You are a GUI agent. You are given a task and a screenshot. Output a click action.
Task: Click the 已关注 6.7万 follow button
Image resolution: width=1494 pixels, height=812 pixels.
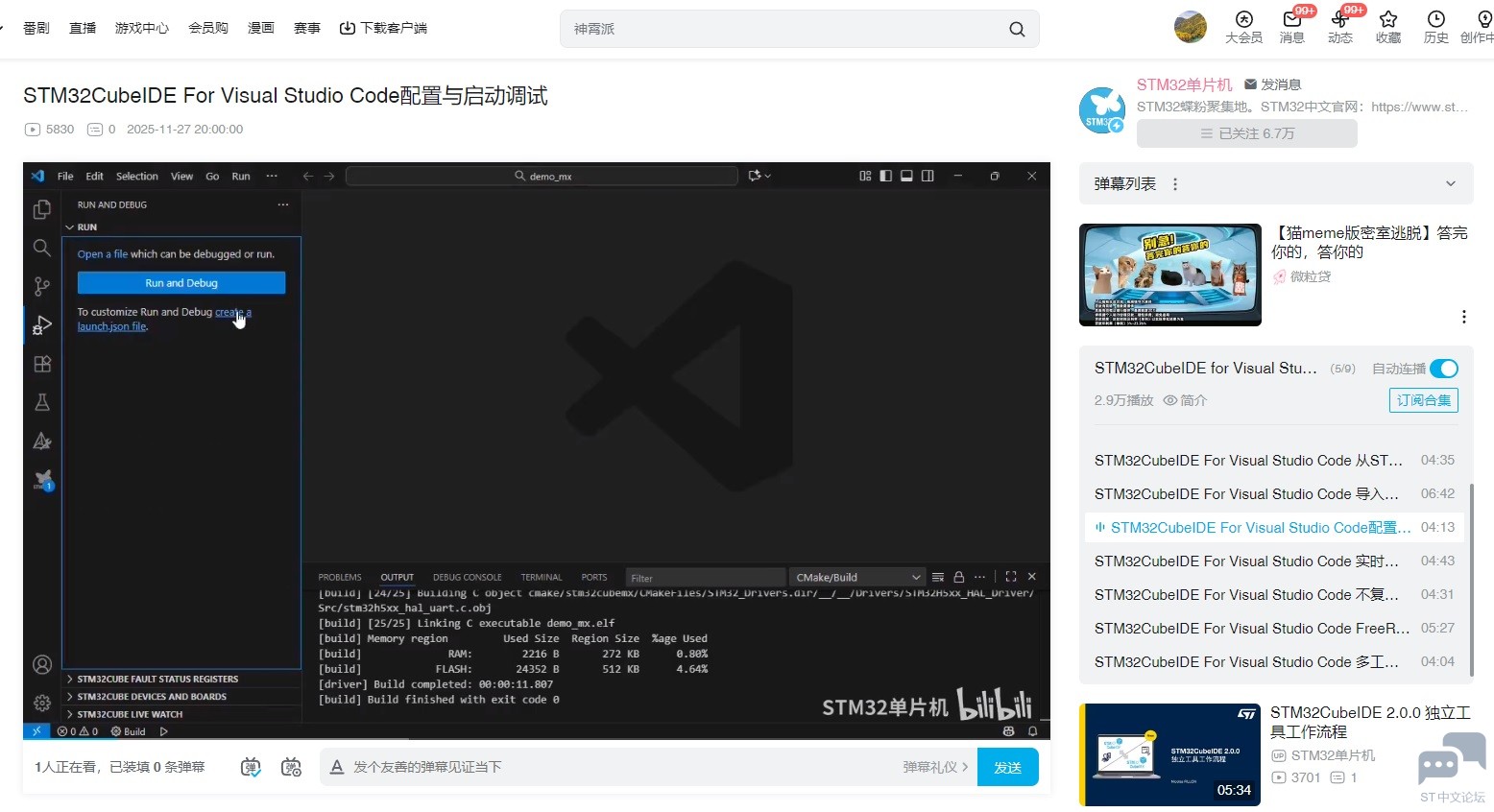[1246, 133]
